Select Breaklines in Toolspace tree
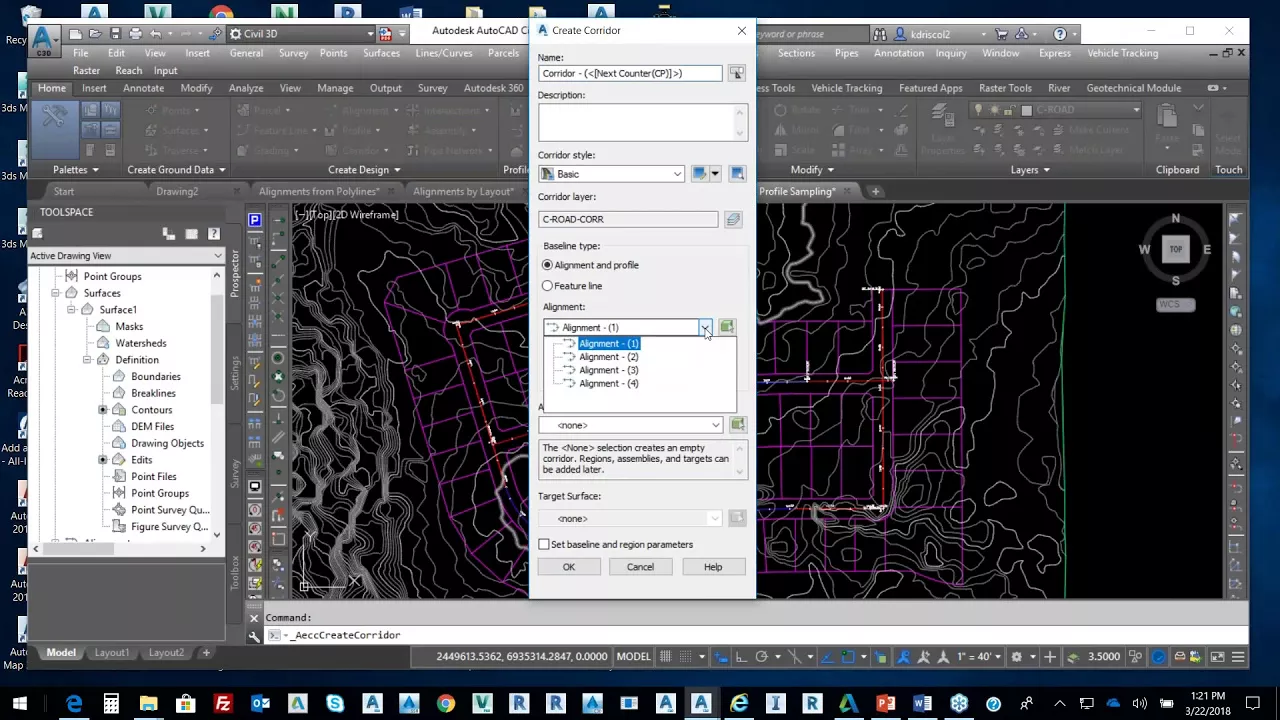This screenshot has width=1280, height=720. coord(153,393)
